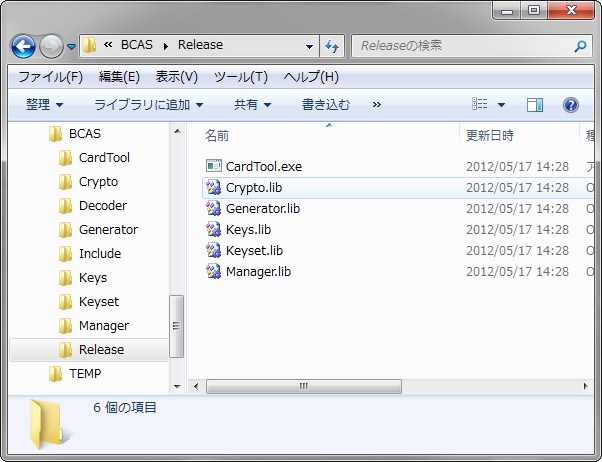Click the search magnifier icon
The width and height of the screenshot is (602, 462).
581,45
